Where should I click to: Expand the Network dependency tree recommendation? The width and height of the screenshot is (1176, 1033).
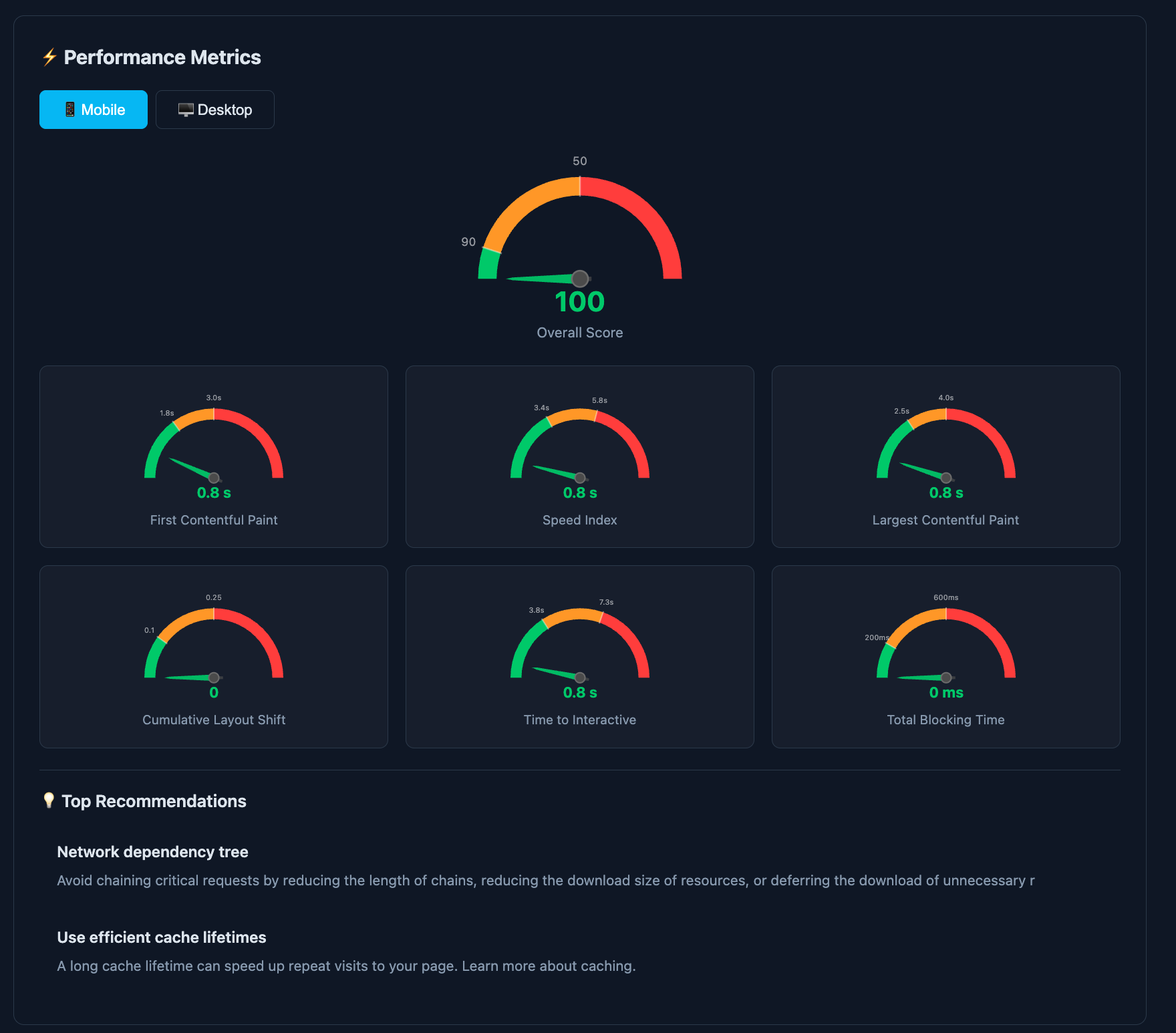152,851
